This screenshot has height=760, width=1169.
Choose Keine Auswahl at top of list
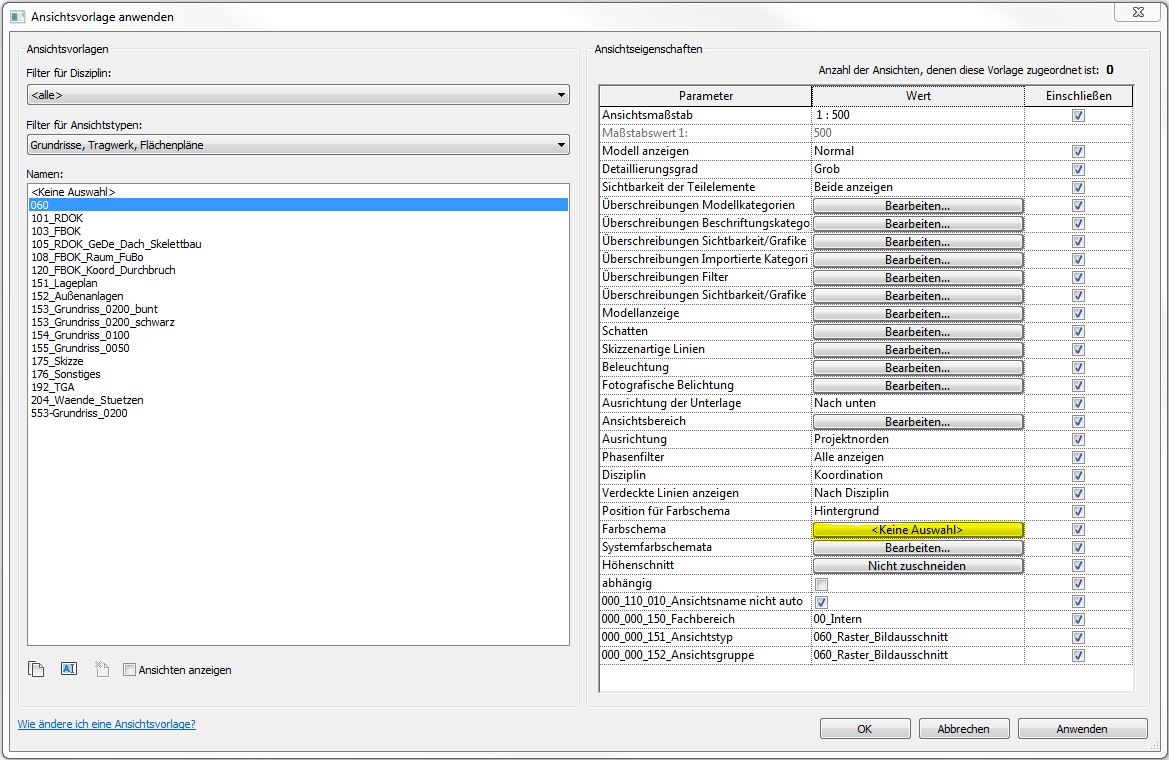(73, 191)
